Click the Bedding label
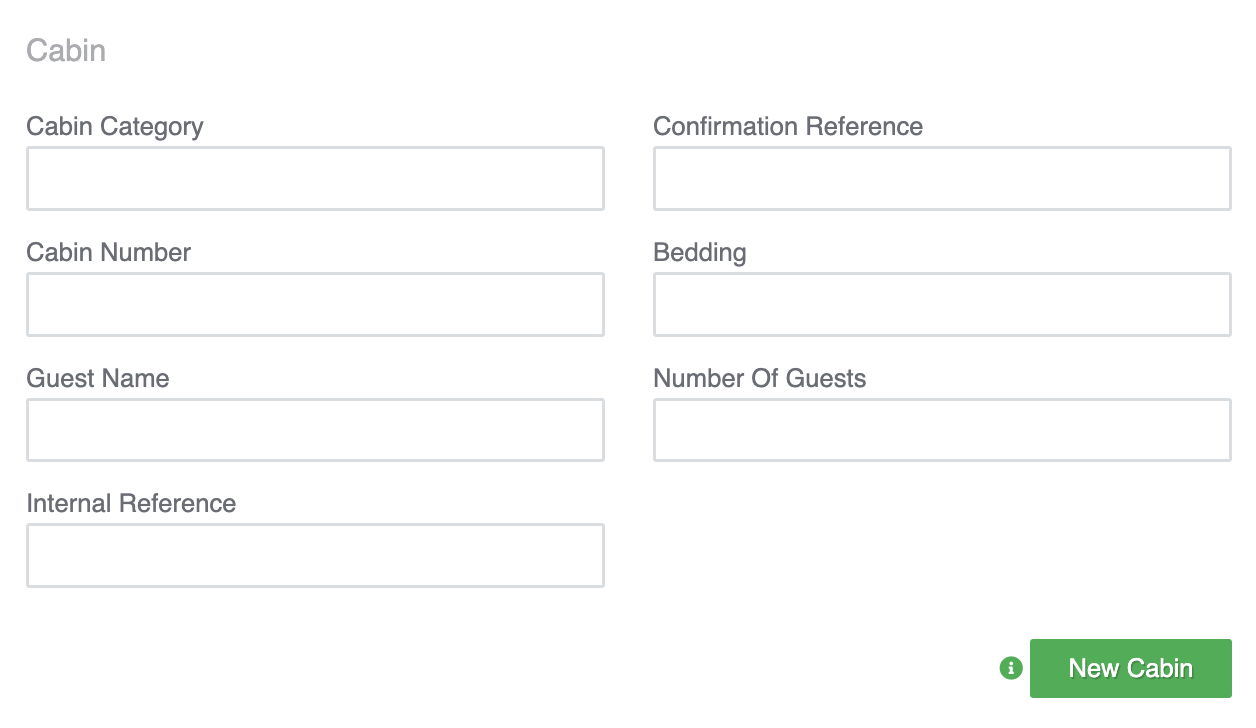The height and width of the screenshot is (728, 1256). click(700, 253)
